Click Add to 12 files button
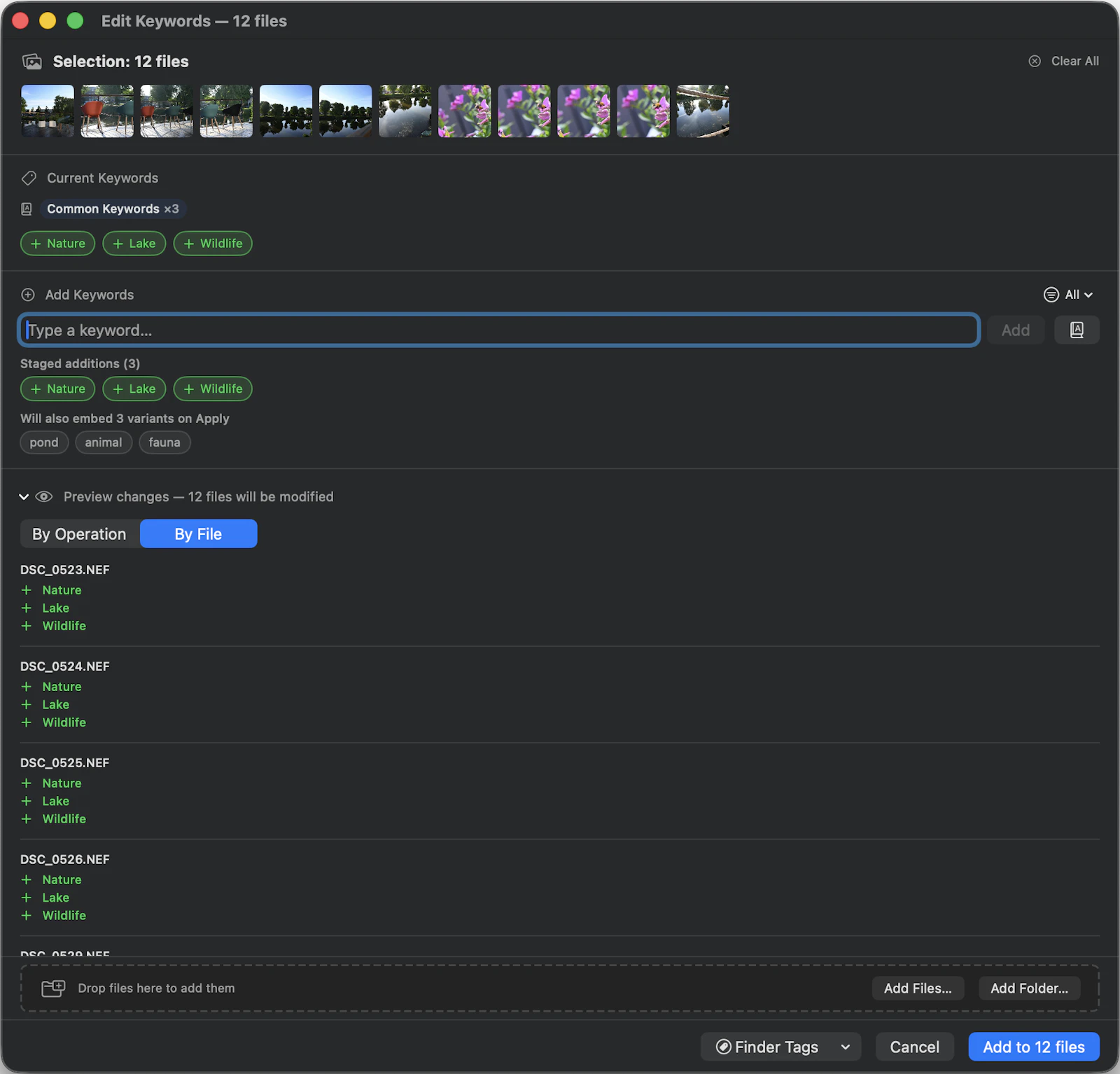Screen dimensions: 1120x1074 [1033, 1047]
